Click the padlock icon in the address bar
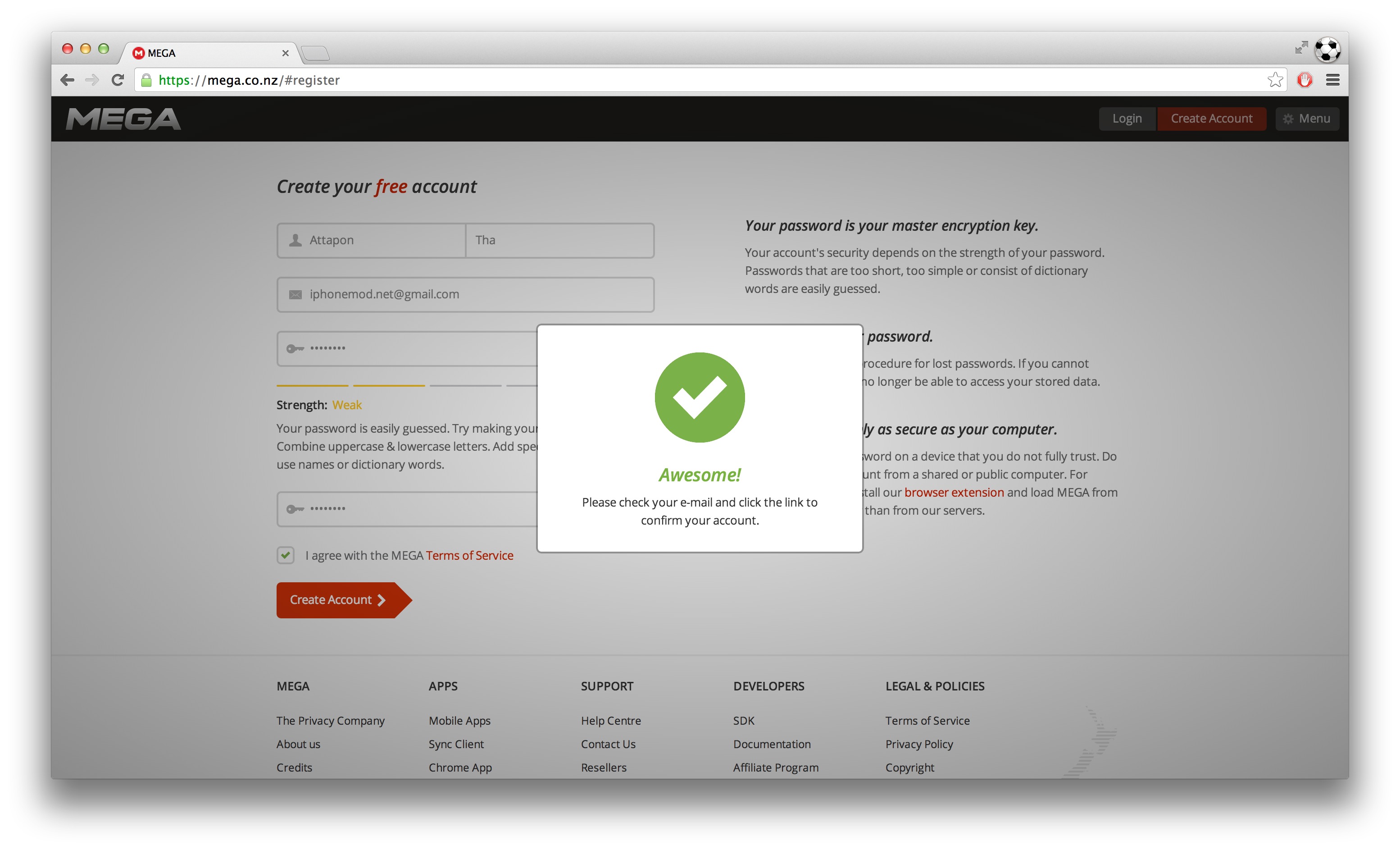The height and width of the screenshot is (850, 1400). coord(146,80)
